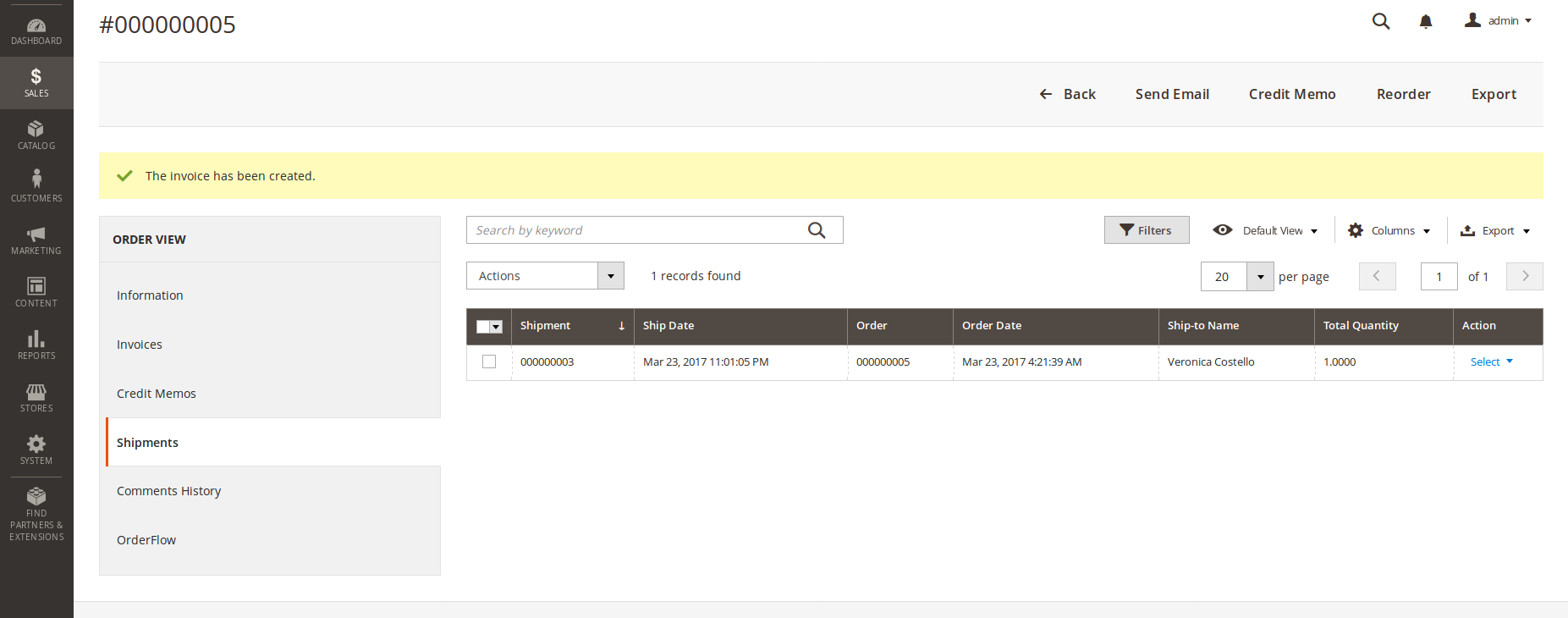Go to next page arrow

pos(1525,276)
